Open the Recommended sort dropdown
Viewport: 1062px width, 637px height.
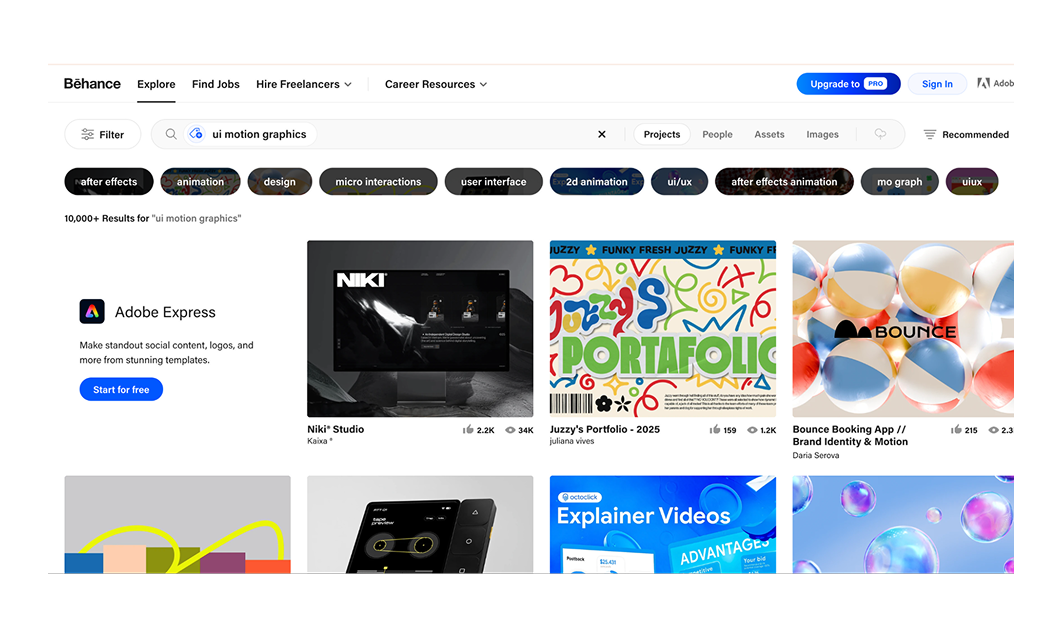966,134
